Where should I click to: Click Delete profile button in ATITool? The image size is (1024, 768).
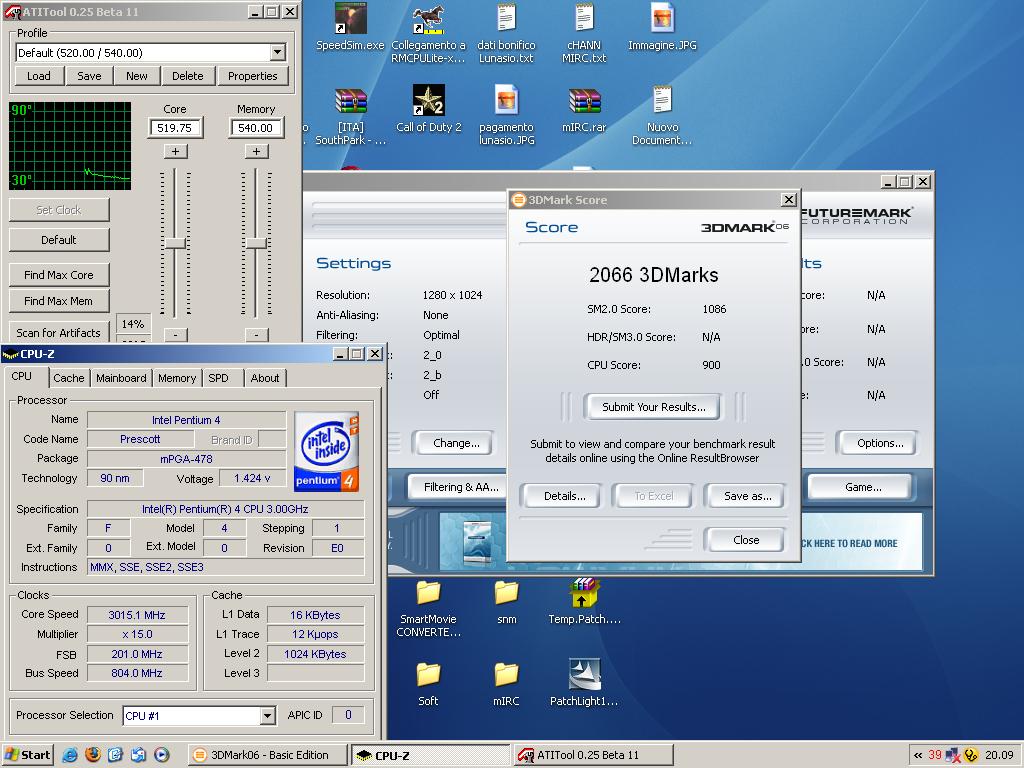pos(188,76)
